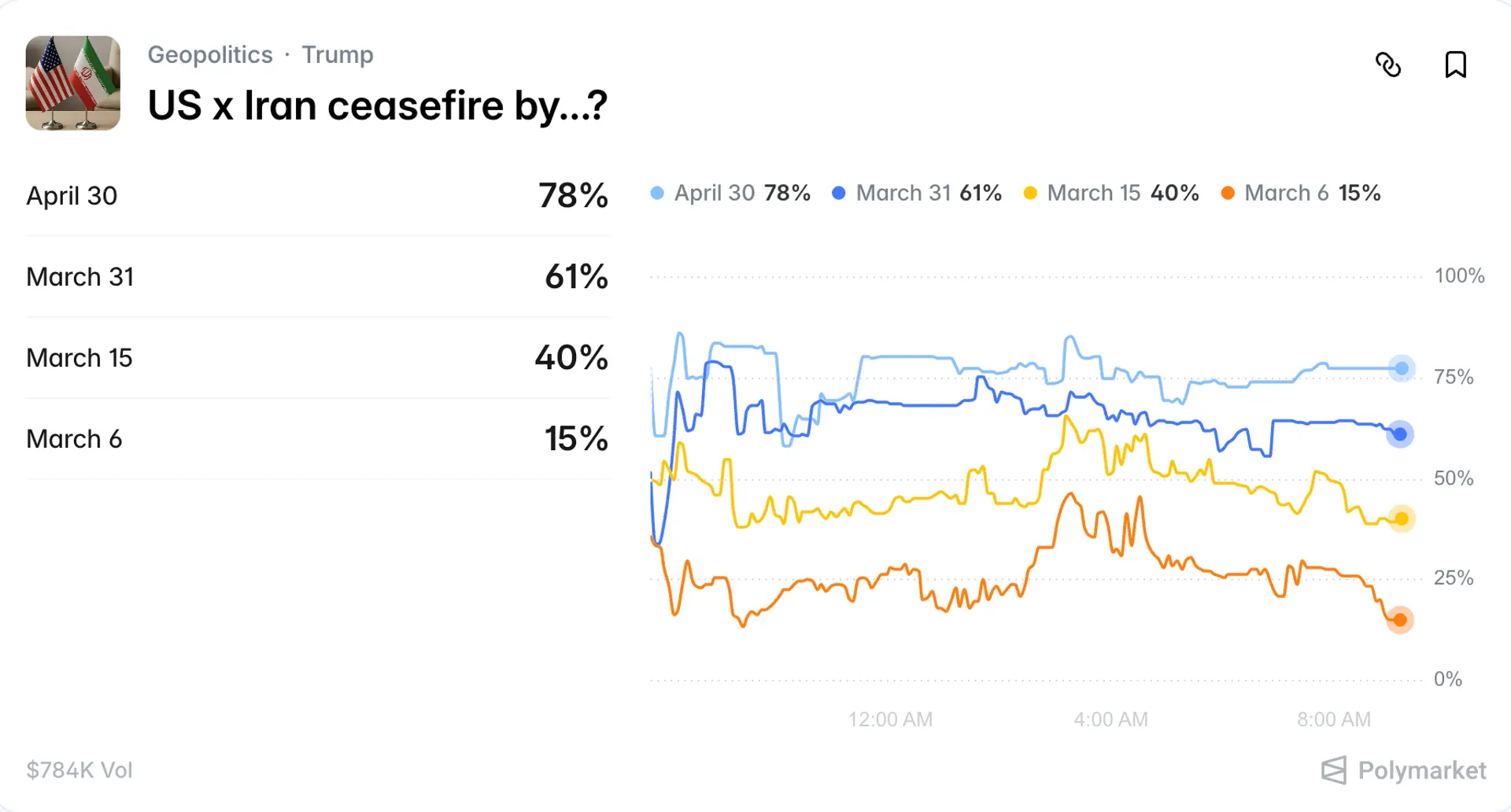Image resolution: width=1511 pixels, height=812 pixels.
Task: Click the bookmark icon to save this market
Action: (x=1455, y=65)
